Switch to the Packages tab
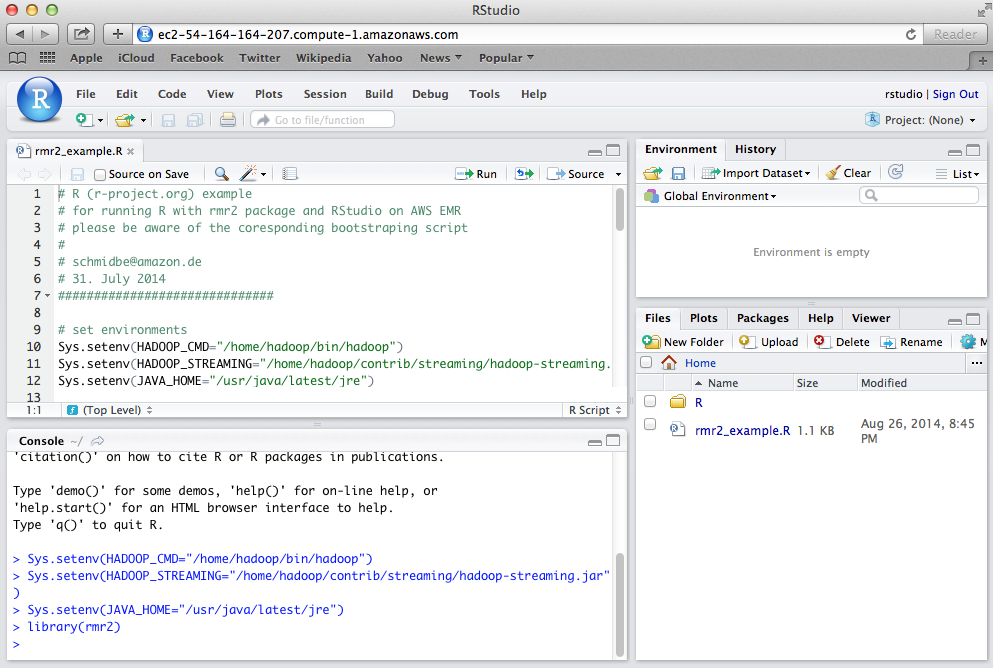Screen dimensions: 993x668 pyautogui.click(x=762, y=318)
